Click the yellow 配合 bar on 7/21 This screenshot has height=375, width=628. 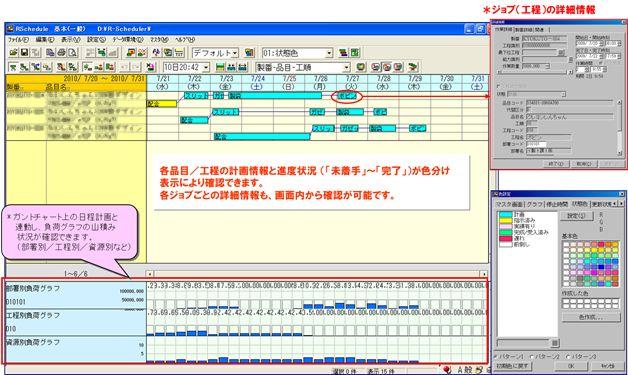[162, 104]
